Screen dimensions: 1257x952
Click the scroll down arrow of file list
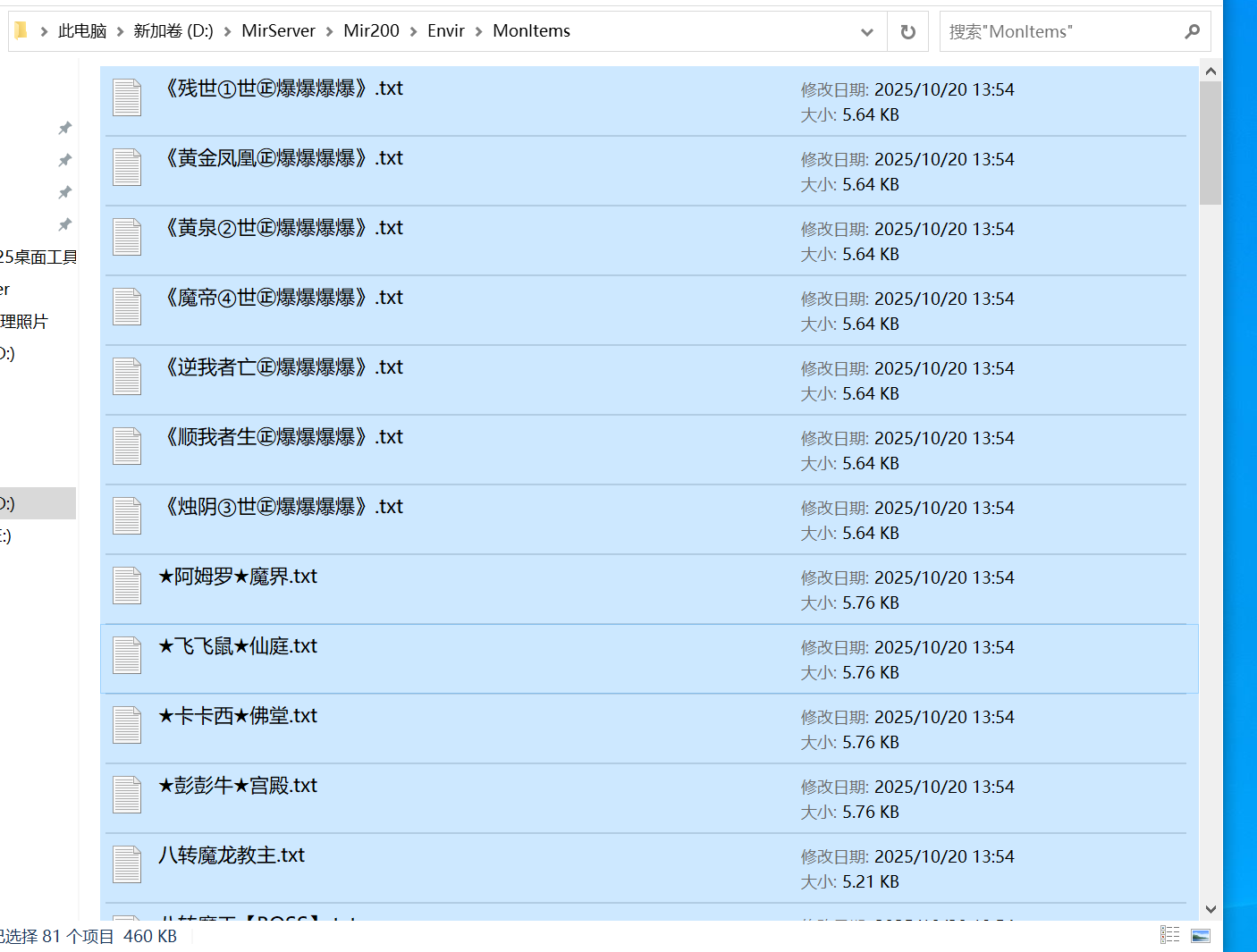click(1211, 909)
